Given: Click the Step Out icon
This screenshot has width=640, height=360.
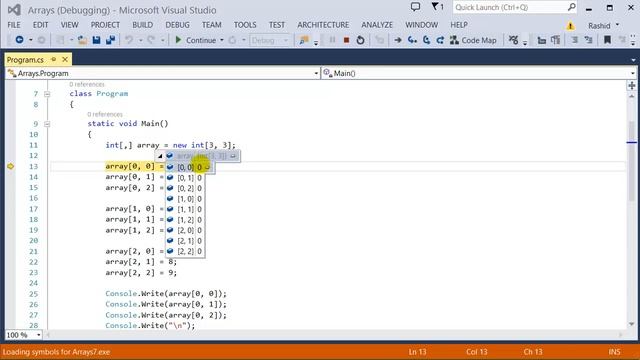Looking at the screenshot, I should coord(440,40).
